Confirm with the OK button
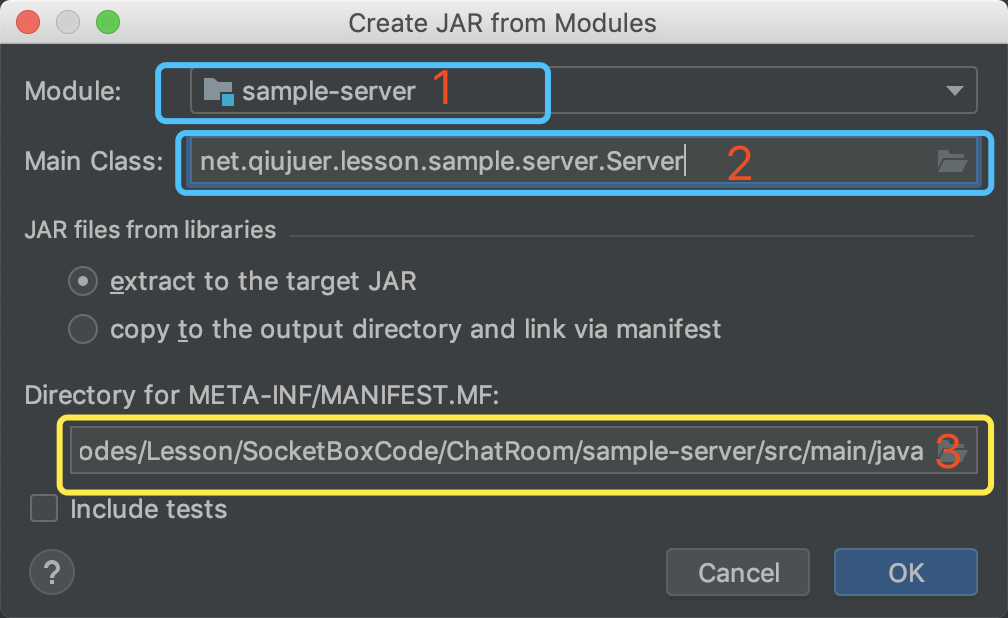The image size is (1008, 618). (905, 572)
